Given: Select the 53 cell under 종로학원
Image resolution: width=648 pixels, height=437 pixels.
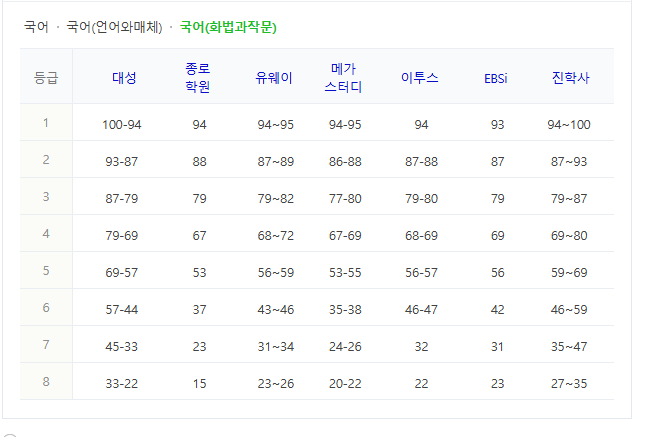Looking at the screenshot, I should coord(199,272).
